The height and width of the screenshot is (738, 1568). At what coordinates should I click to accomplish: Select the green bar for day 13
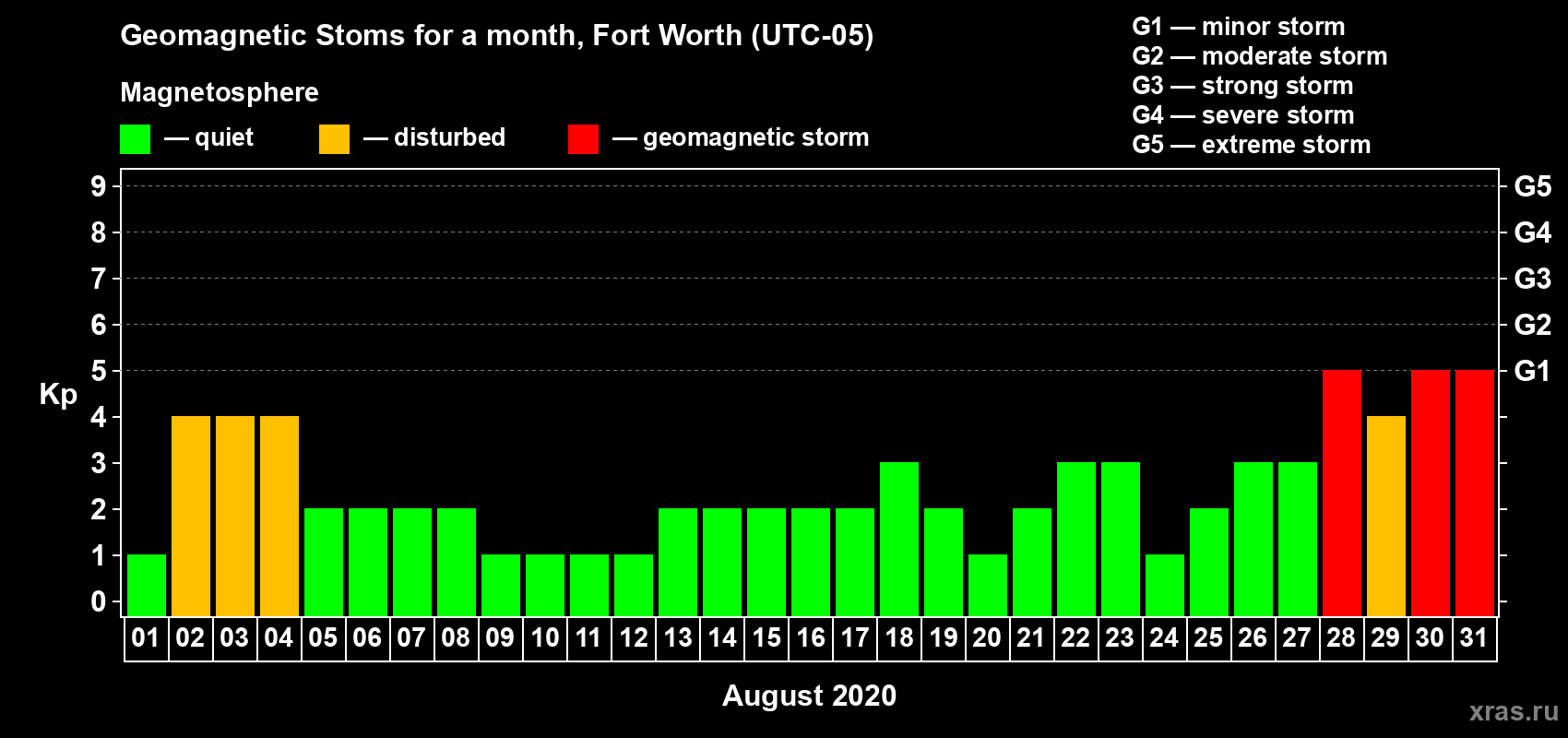coord(678,563)
